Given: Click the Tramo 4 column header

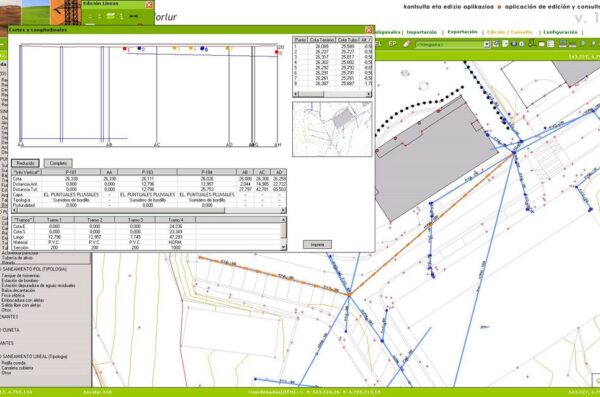Looking at the screenshot, I should [175, 220].
